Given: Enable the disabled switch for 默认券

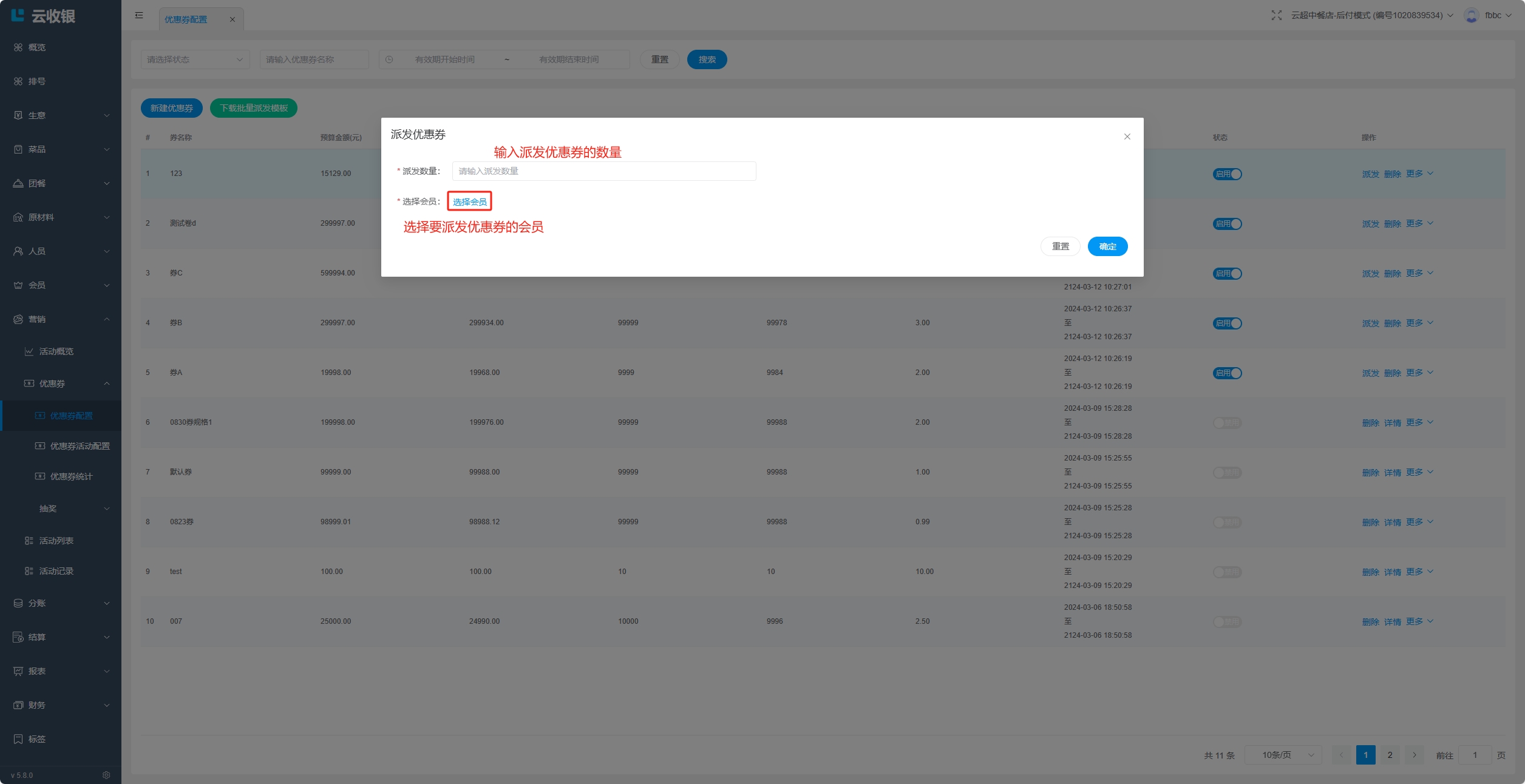Looking at the screenshot, I should pos(1227,473).
